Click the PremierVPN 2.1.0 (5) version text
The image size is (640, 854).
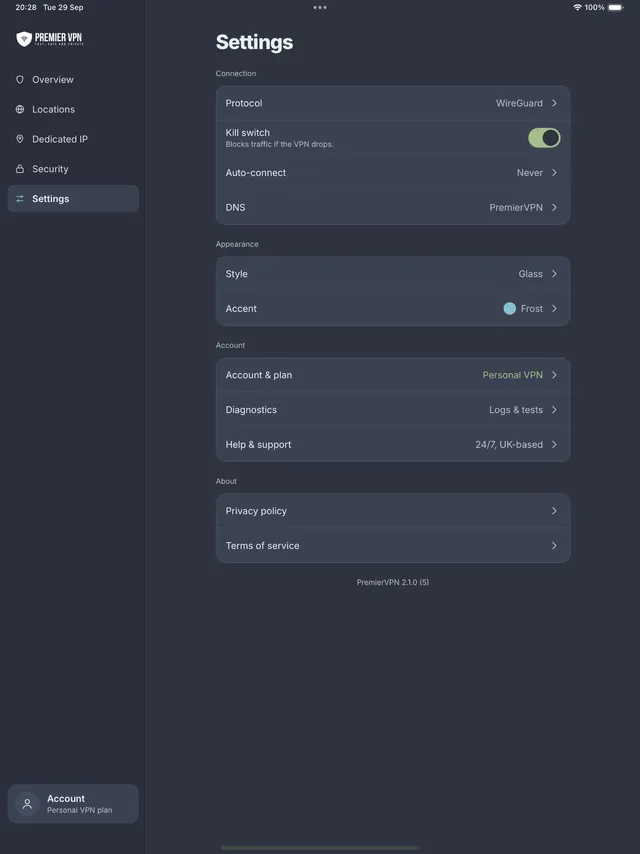(x=393, y=582)
